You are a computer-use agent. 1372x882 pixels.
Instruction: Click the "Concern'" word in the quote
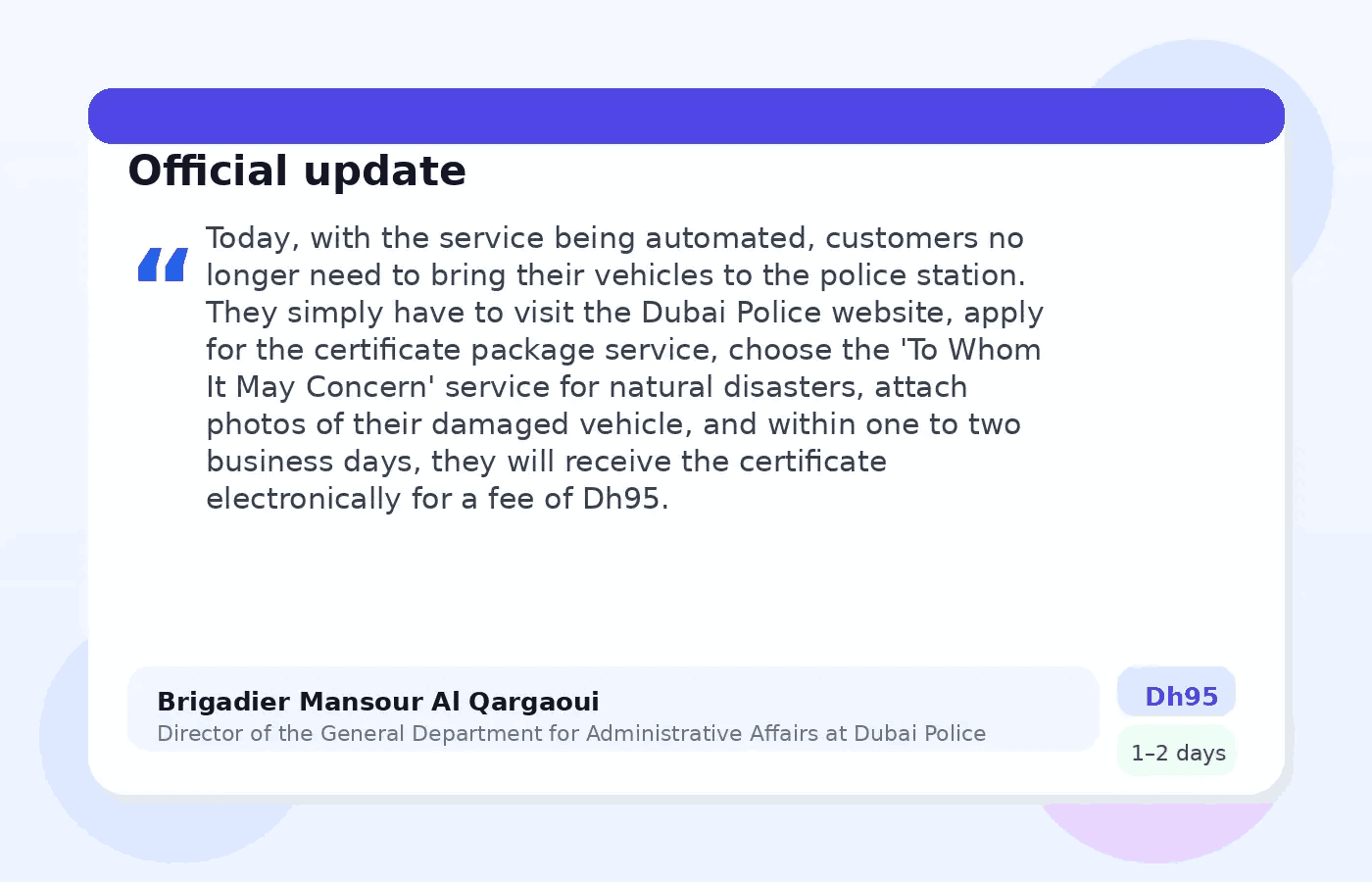click(x=369, y=387)
